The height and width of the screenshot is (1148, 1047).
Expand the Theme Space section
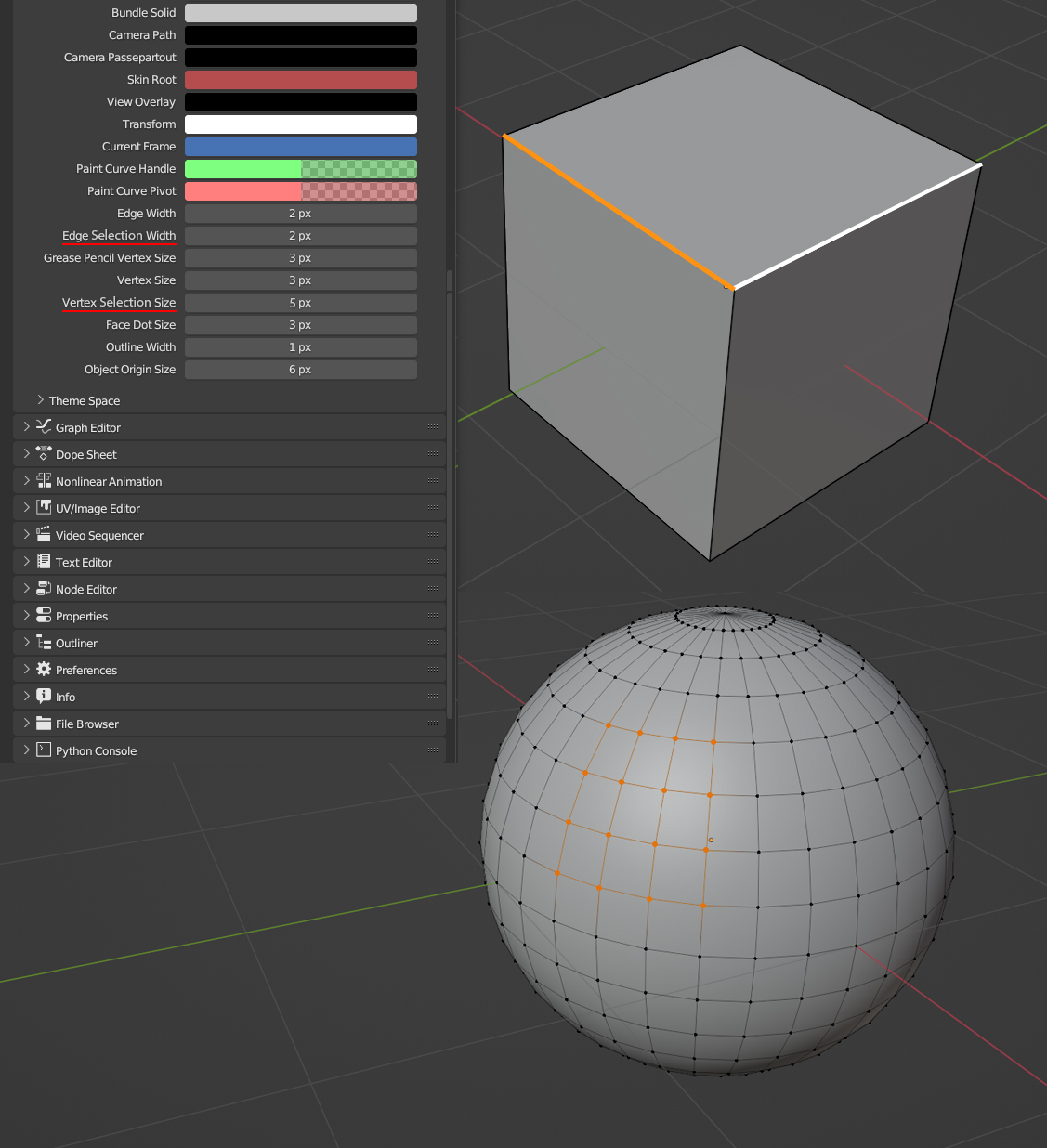click(40, 400)
